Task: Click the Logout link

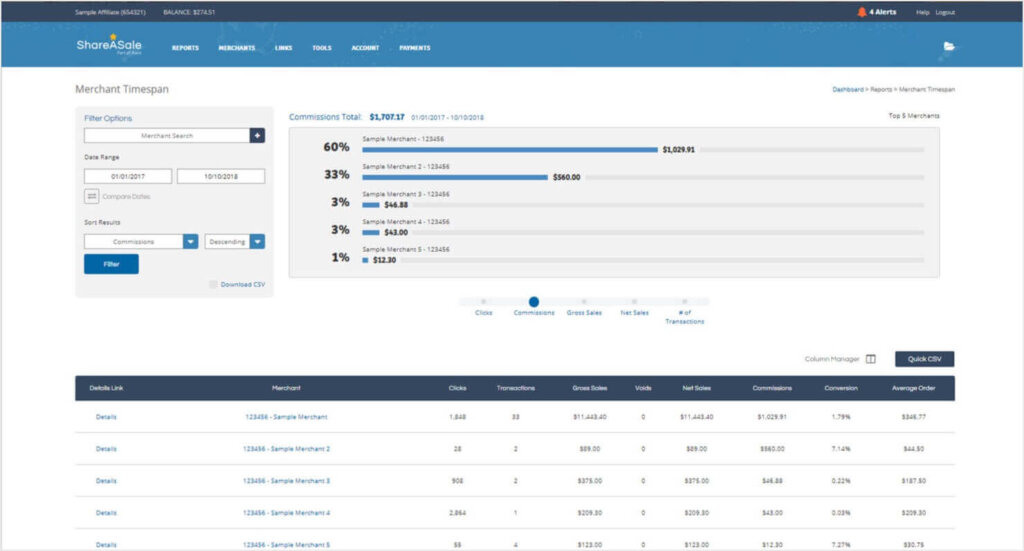Action: pos(945,12)
